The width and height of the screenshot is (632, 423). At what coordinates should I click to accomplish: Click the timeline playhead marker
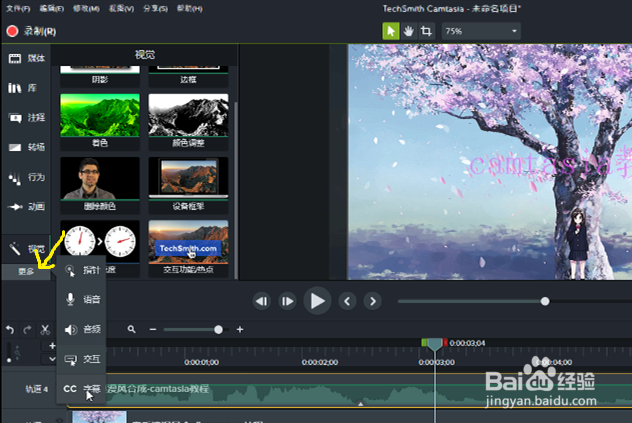[x=434, y=344]
